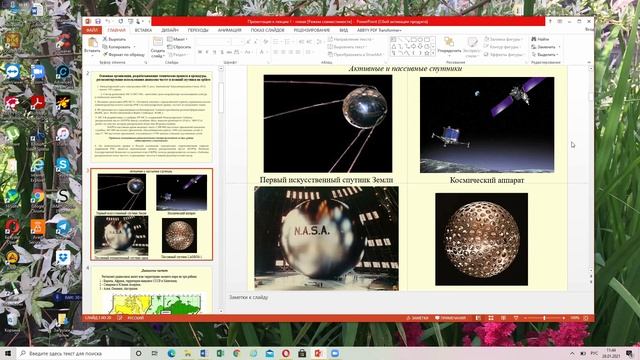The height and width of the screenshot is (360, 640).
Task: Open the font size combo box
Action: point(237,42)
